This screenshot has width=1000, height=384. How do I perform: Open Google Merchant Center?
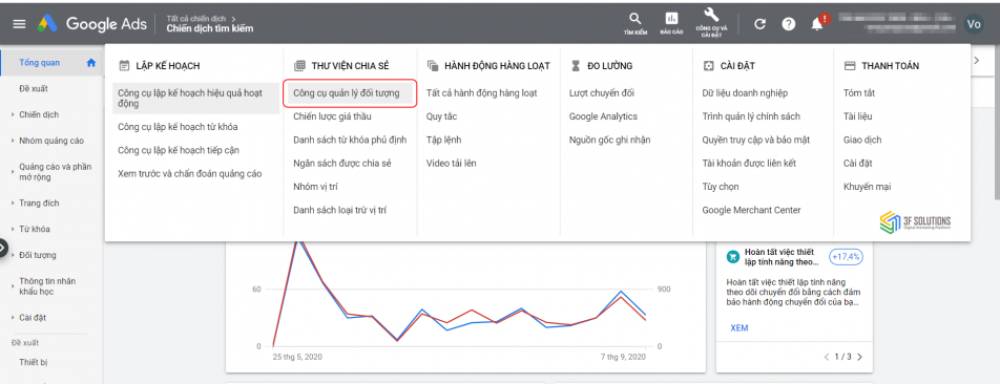coord(751,210)
